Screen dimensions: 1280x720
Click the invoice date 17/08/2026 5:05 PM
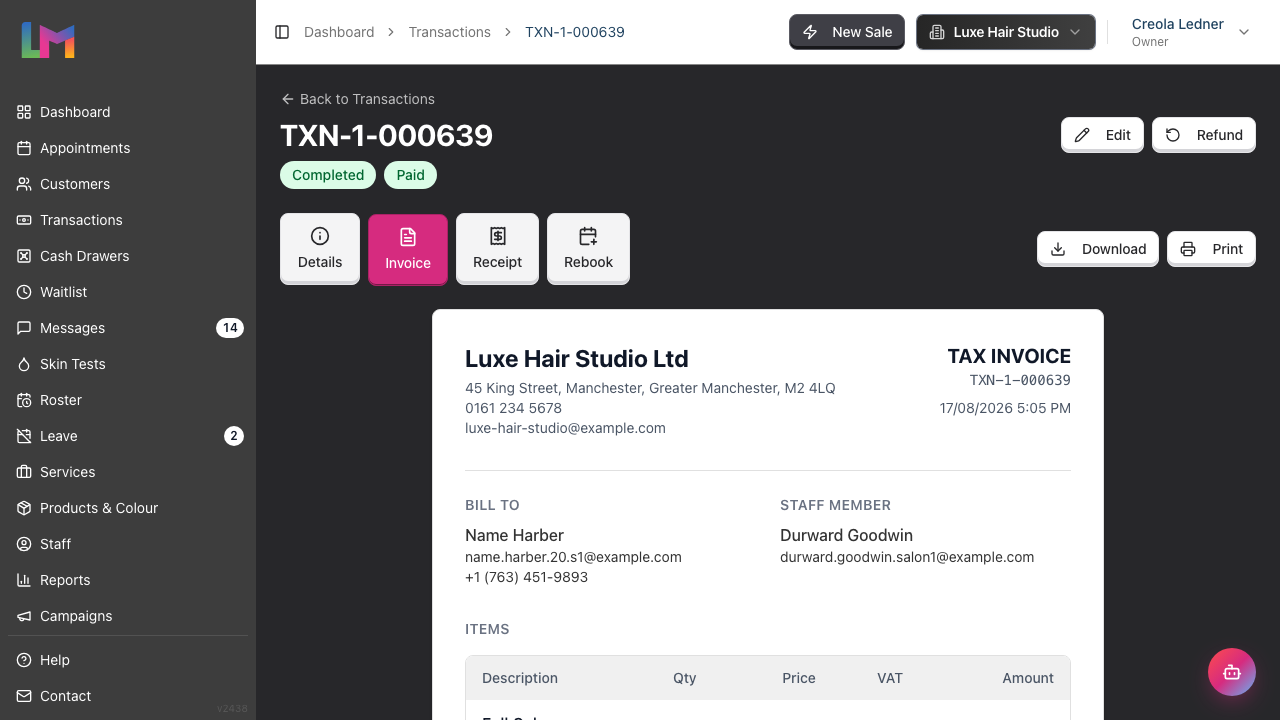[1005, 408]
